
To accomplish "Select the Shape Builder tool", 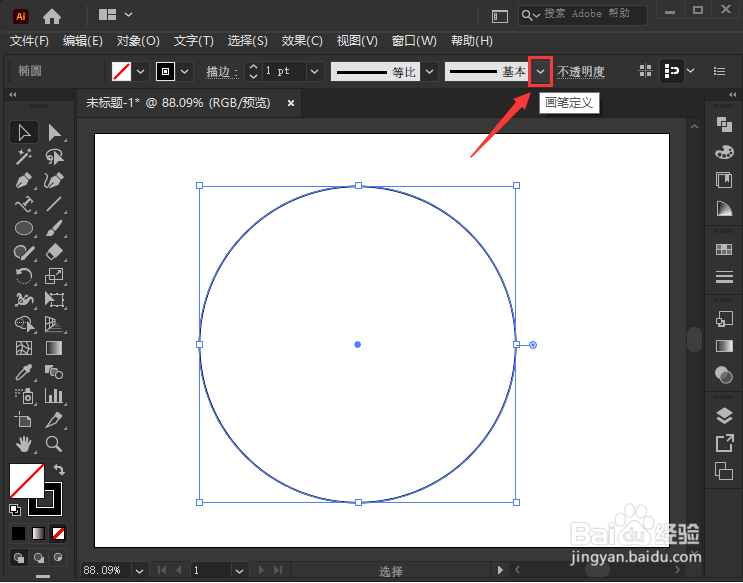I will (x=24, y=324).
